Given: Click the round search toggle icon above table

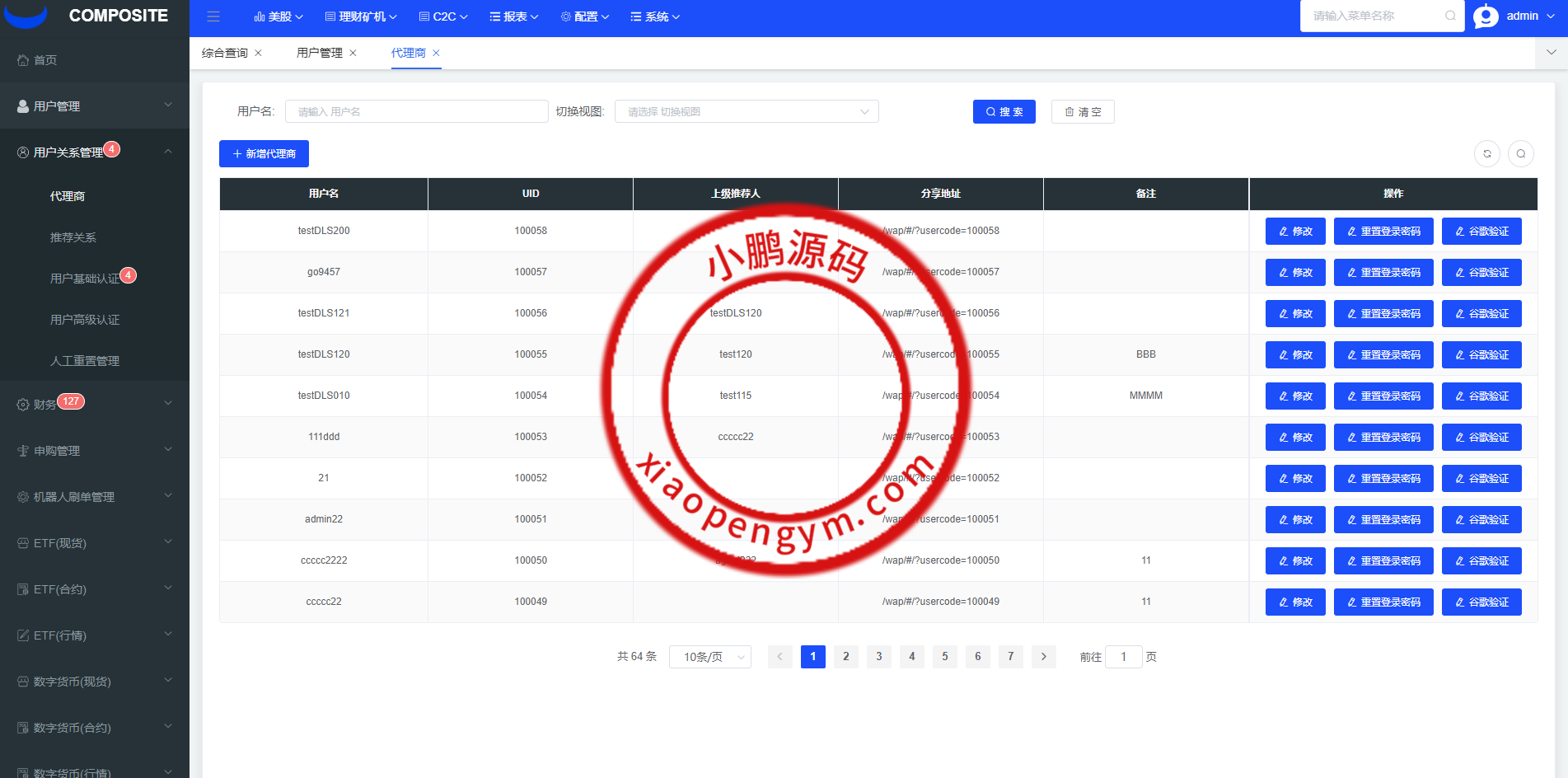Looking at the screenshot, I should [1521, 154].
